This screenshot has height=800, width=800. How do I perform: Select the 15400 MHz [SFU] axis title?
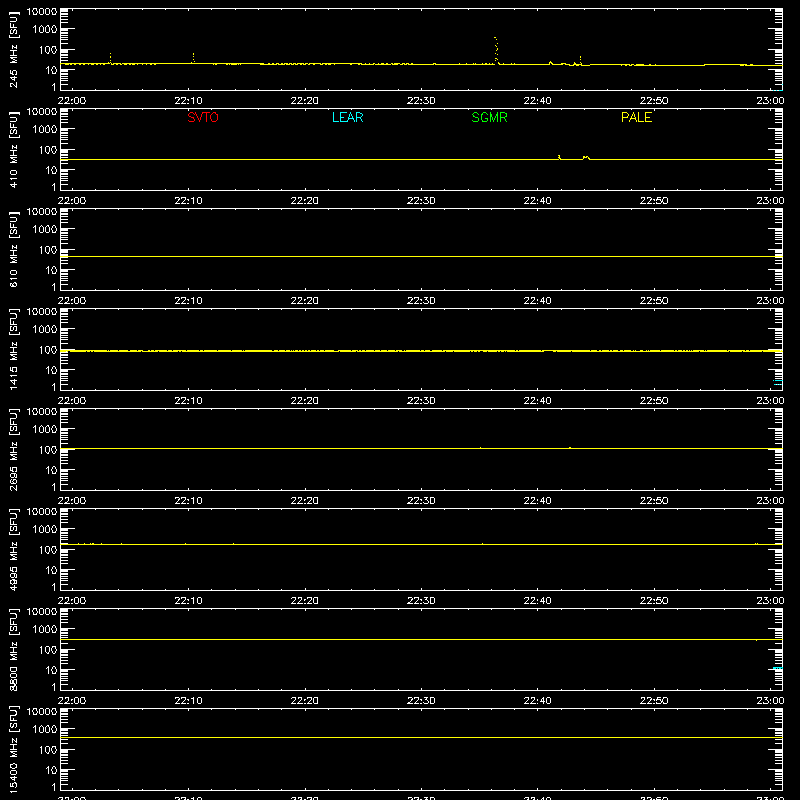[13, 749]
